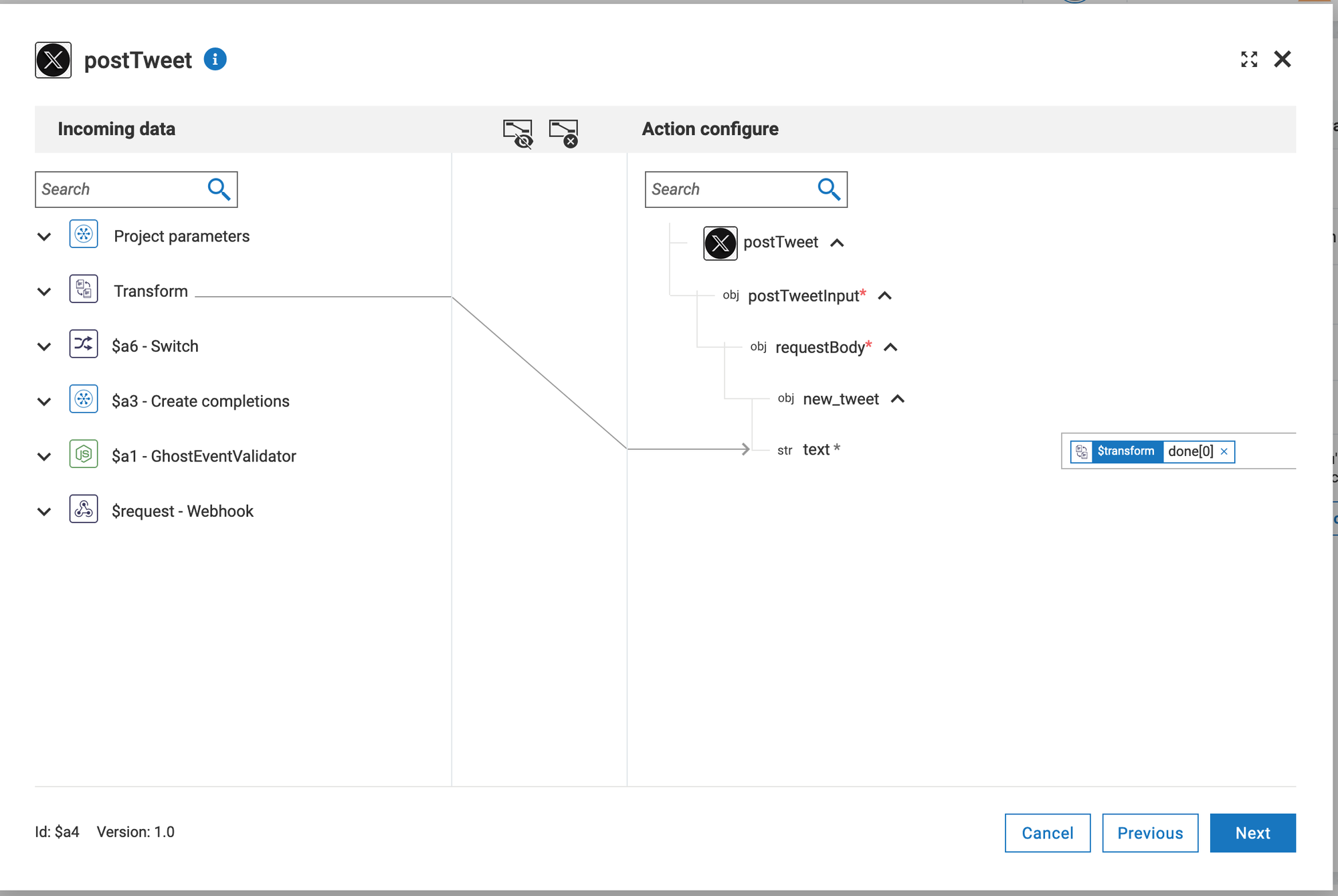Click the fullscreen expand dialog icon

click(1248, 60)
